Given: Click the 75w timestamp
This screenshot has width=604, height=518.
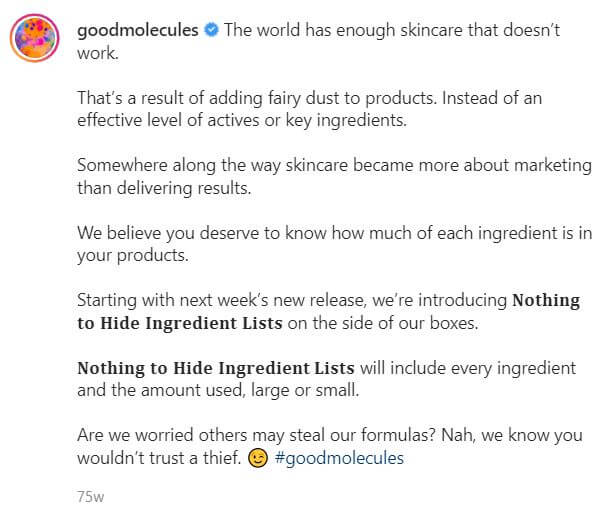Looking at the screenshot, I should pos(91,496).
